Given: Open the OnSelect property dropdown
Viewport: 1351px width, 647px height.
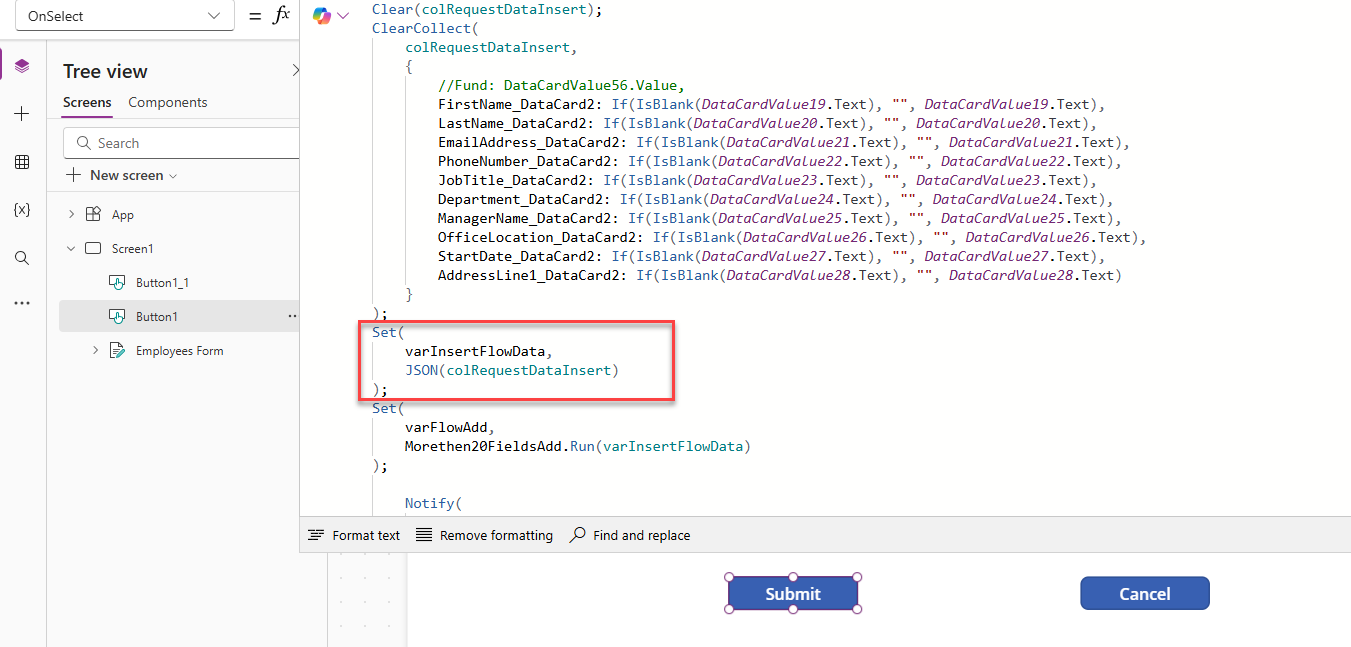Looking at the screenshot, I should [x=125, y=16].
